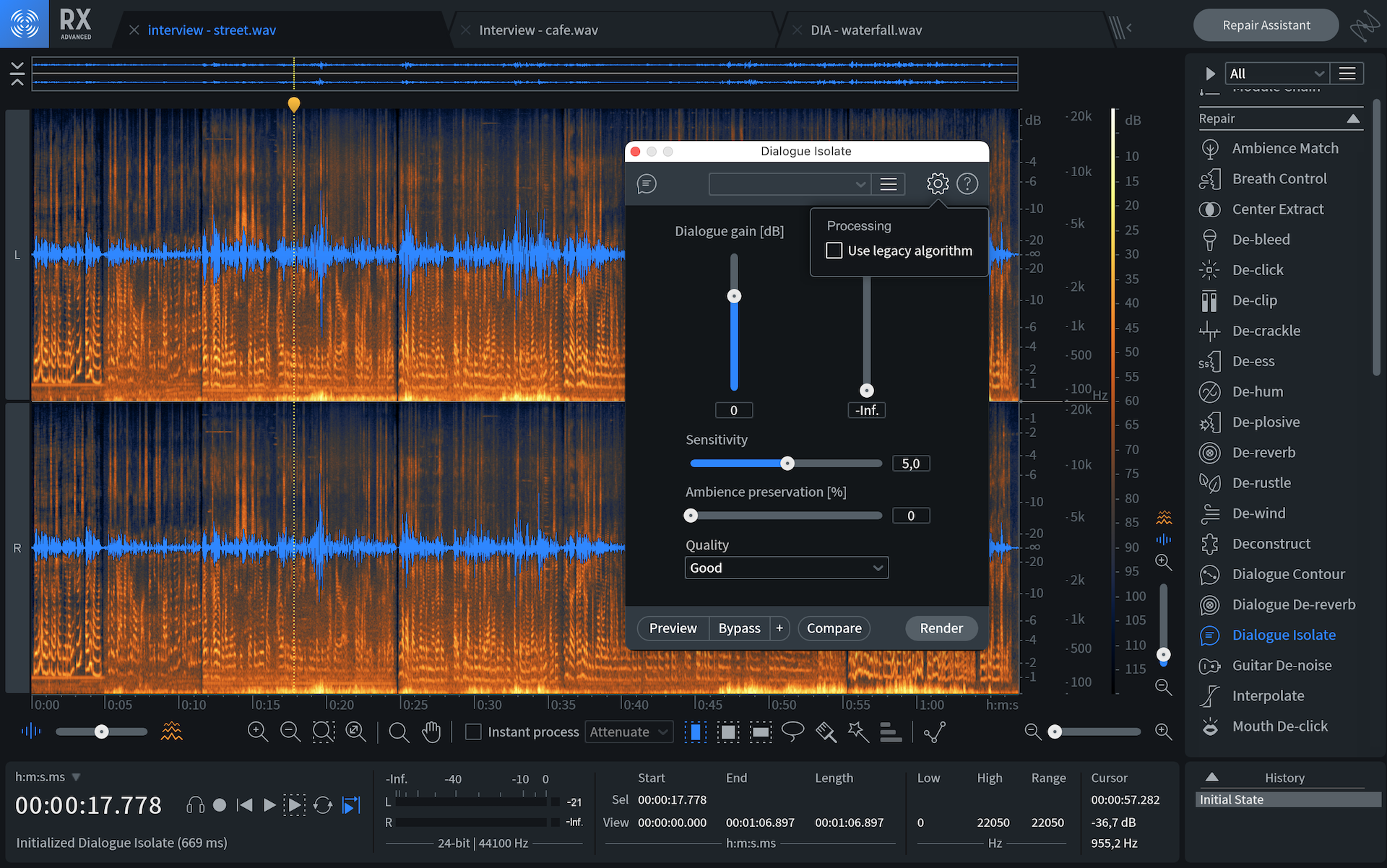Select the magic wand selection tool

coord(858,732)
